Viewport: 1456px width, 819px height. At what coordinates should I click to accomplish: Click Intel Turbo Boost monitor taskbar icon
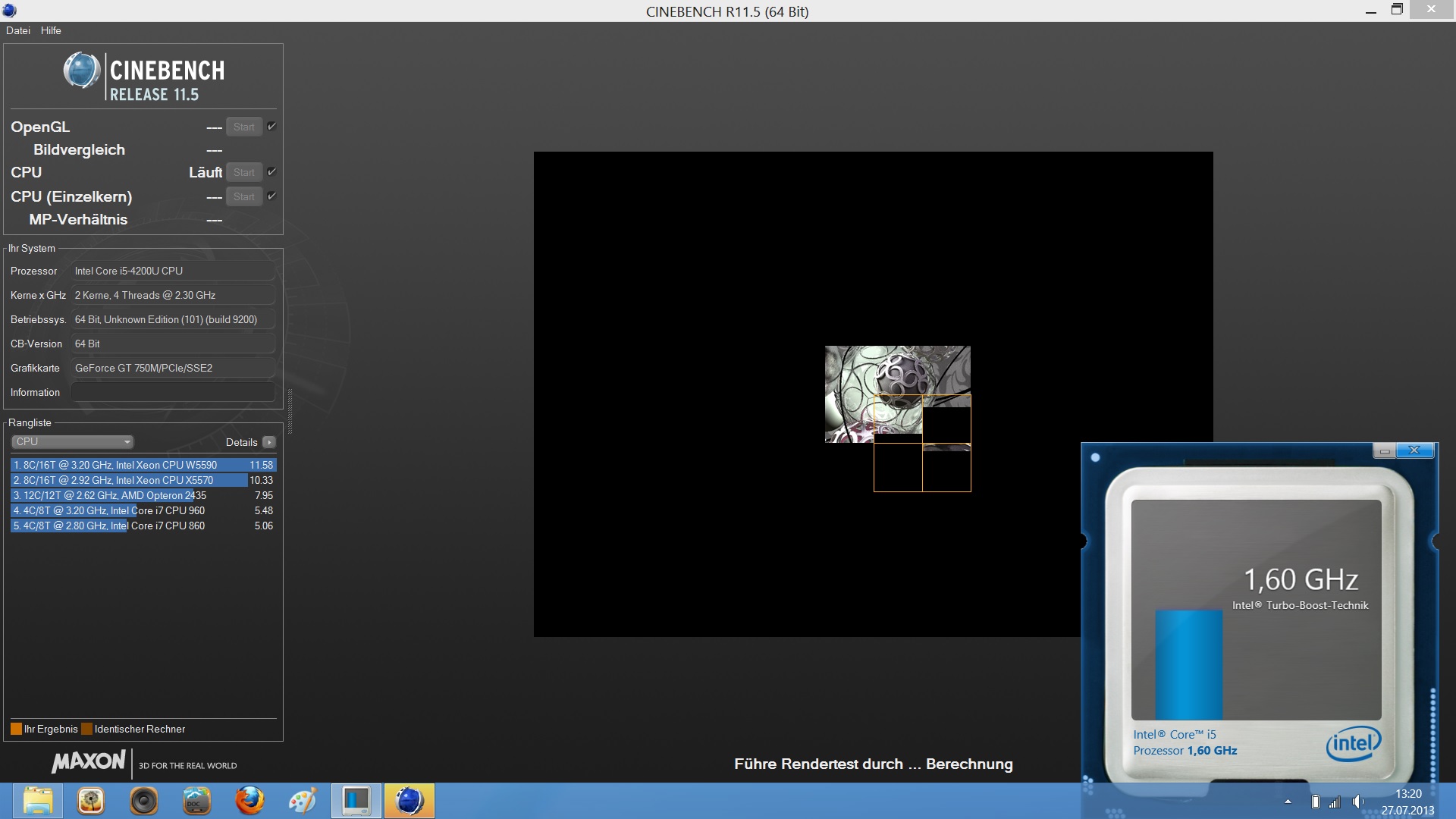[x=356, y=801]
